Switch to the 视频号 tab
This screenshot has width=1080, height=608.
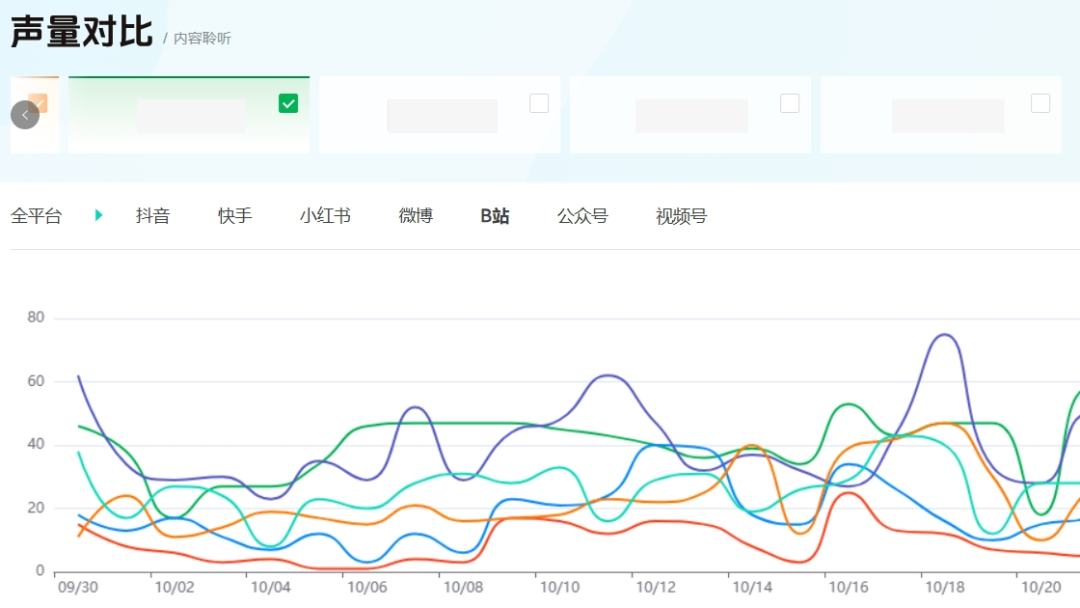(681, 216)
